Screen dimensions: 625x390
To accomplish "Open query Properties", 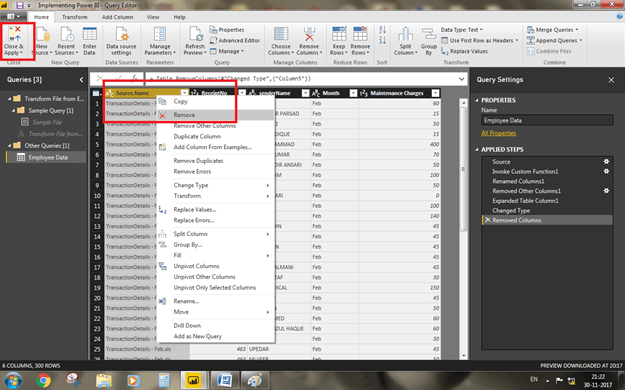I will (x=227, y=30).
